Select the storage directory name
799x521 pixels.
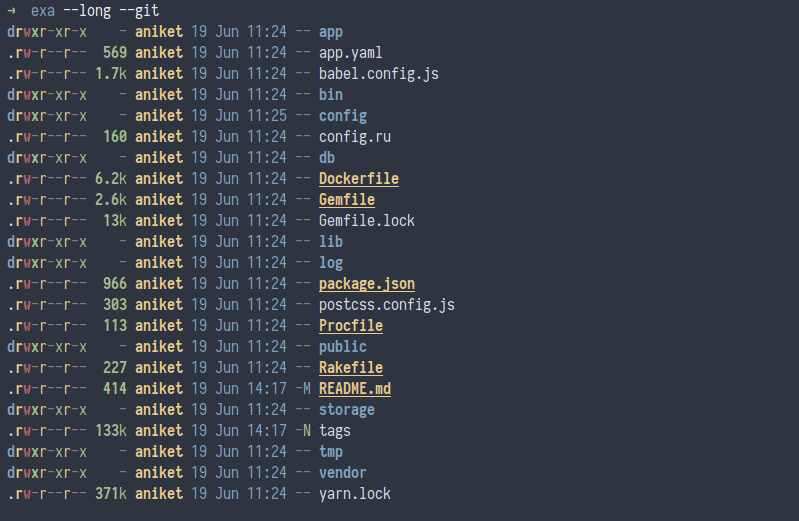[346, 410]
